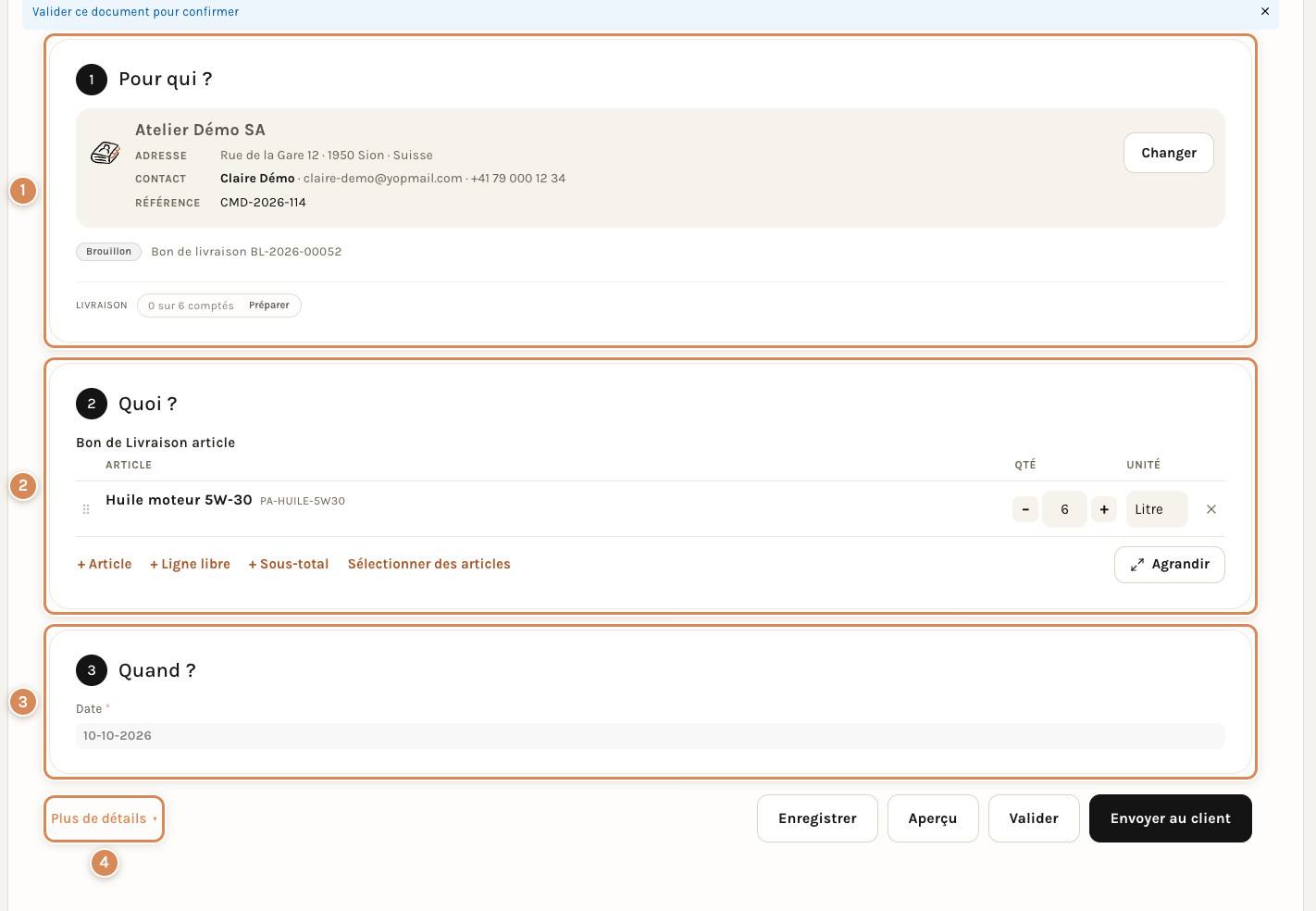Click the address Rue de la Gare 12
The height and width of the screenshot is (911, 1316).
coord(269,156)
